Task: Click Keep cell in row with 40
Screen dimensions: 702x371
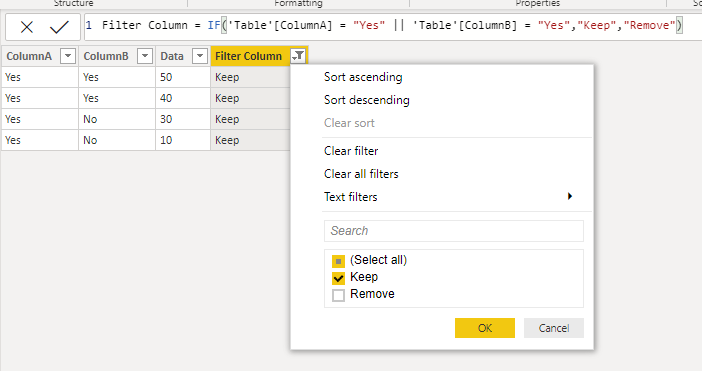Action: pos(250,98)
